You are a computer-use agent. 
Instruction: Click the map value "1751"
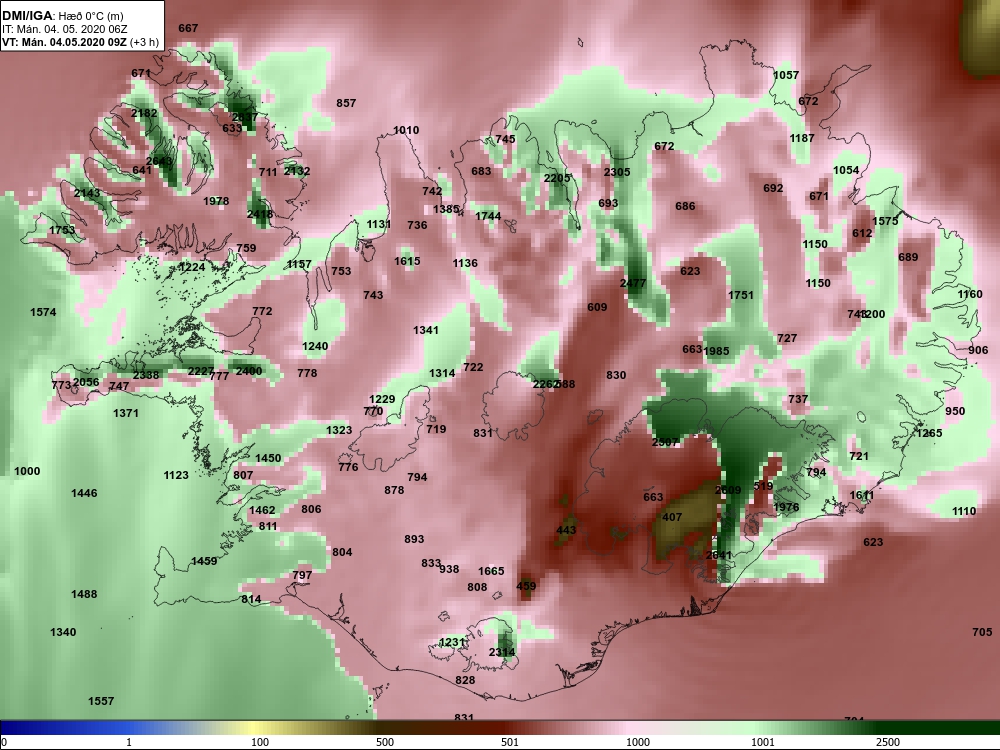740,295
